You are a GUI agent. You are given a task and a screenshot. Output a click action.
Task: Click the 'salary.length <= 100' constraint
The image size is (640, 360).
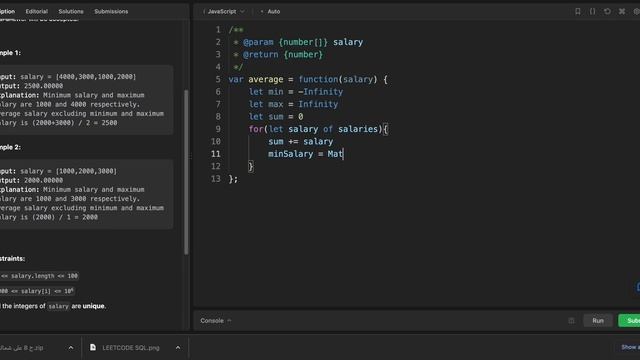39,276
